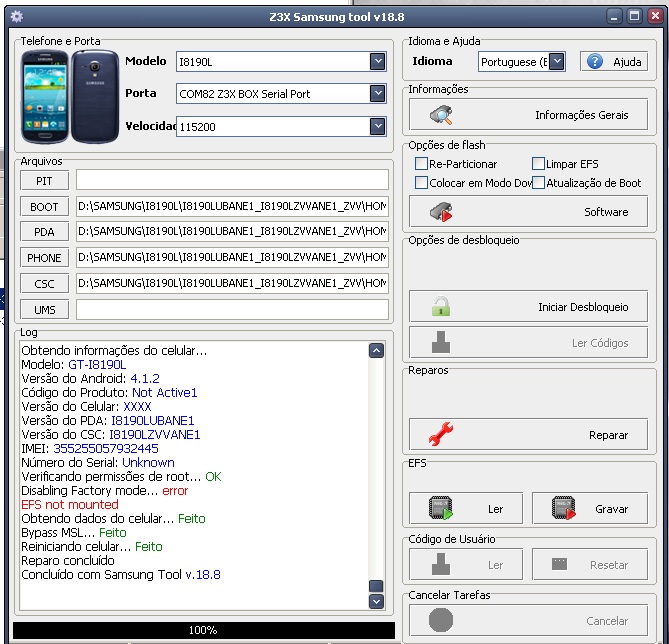Enable Atualização de Boot checkbox
Image resolution: width=669 pixels, height=644 pixels.
(x=538, y=183)
